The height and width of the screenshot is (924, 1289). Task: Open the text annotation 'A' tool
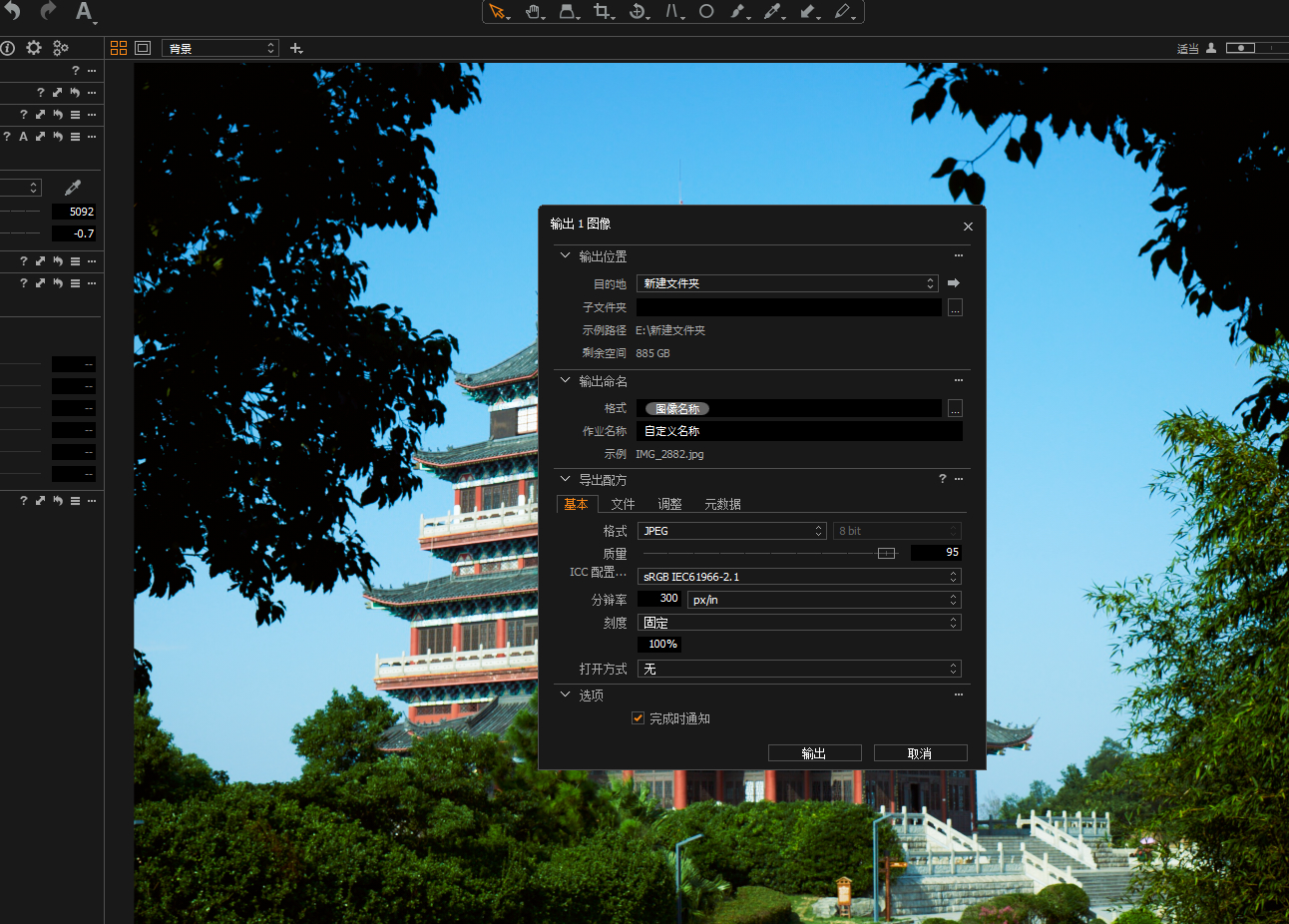pos(84,12)
